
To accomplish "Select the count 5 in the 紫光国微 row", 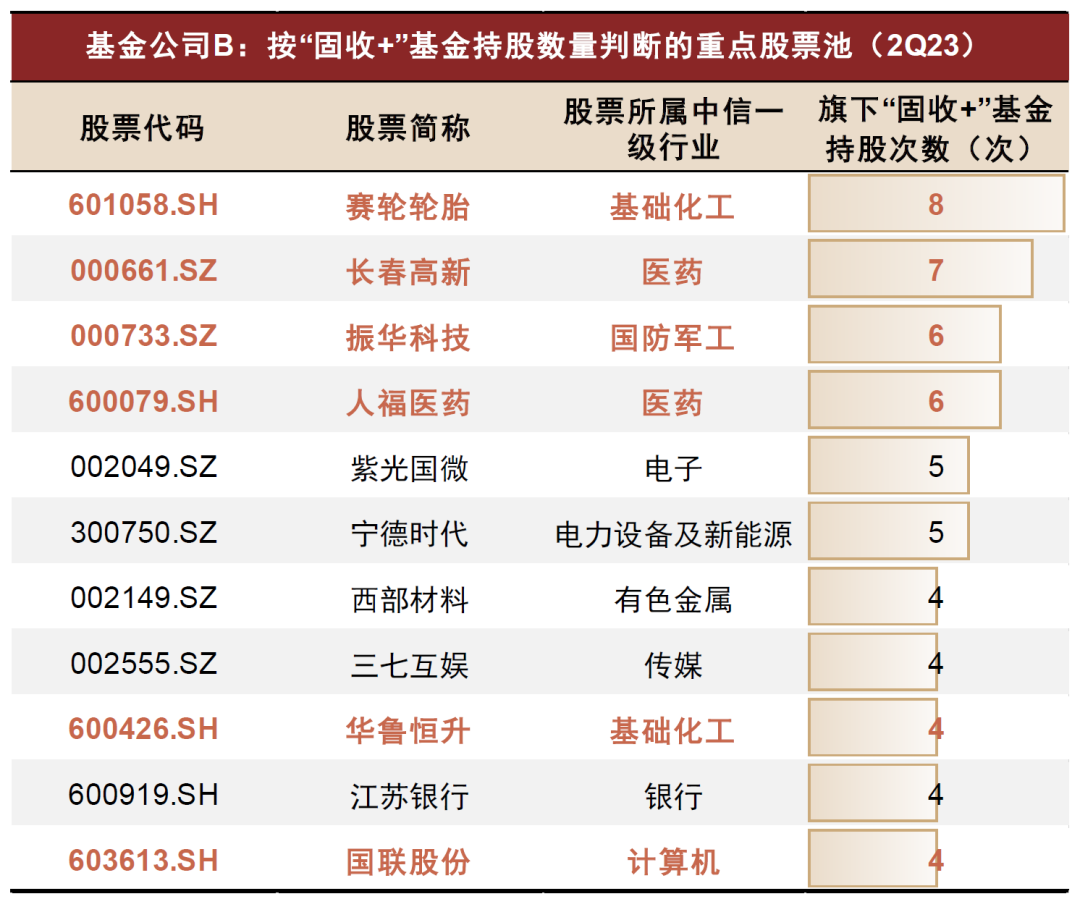I will [x=935, y=466].
